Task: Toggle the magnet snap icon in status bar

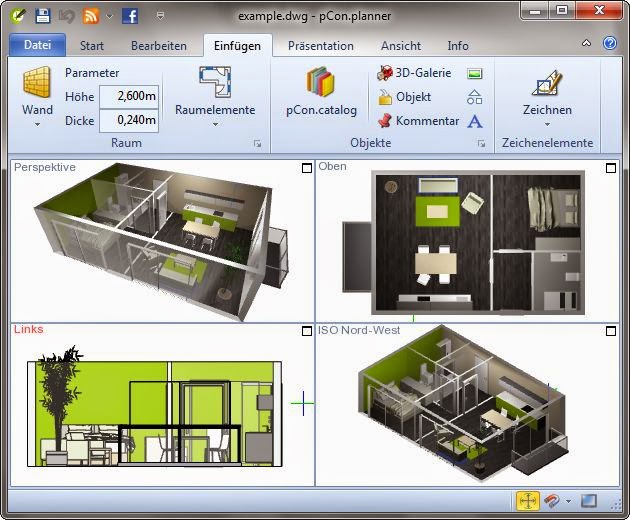Action: 552,501
